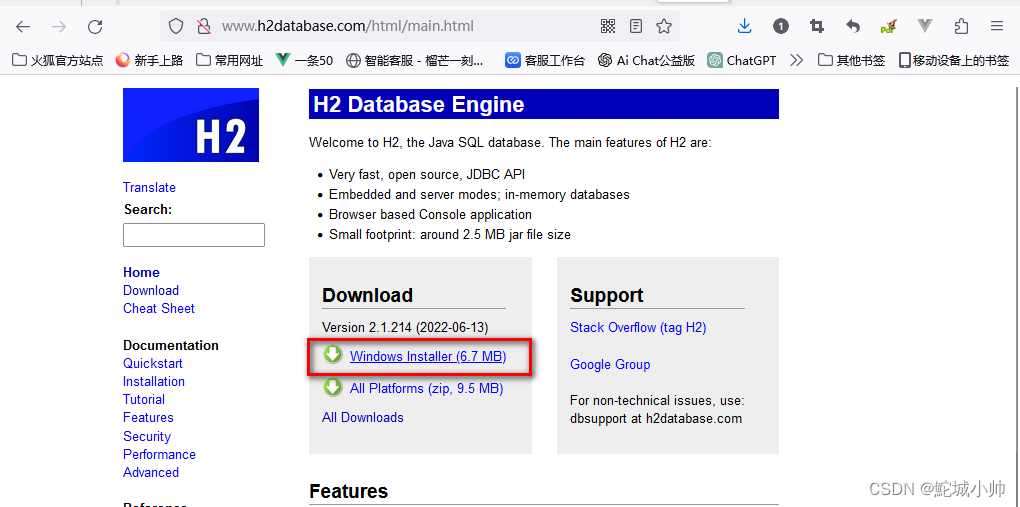This screenshot has height=507, width=1020.
Task: Click All Platforms (zip, 9.5 MB) link
Action: pyautogui.click(x=426, y=389)
